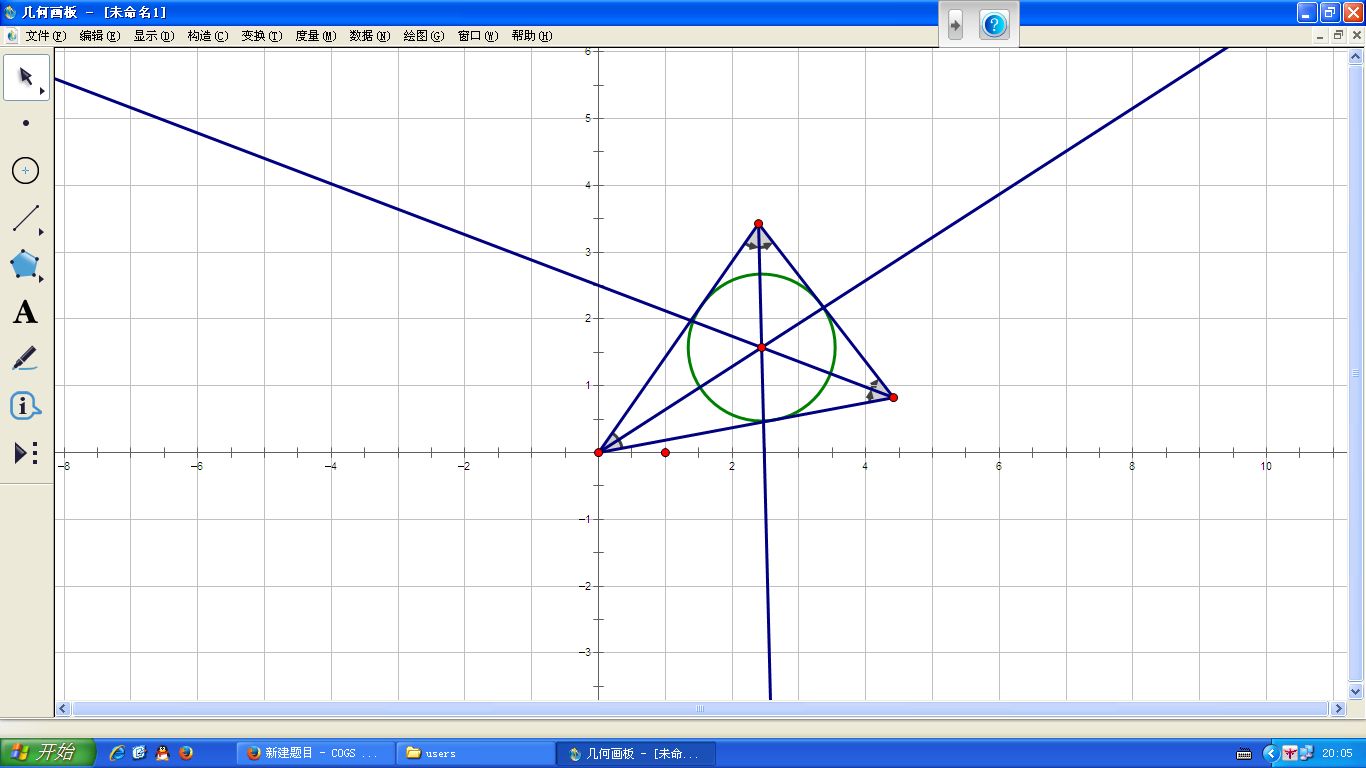This screenshot has height=768, width=1366.
Task: Select the Polygon tool
Action: [25, 265]
